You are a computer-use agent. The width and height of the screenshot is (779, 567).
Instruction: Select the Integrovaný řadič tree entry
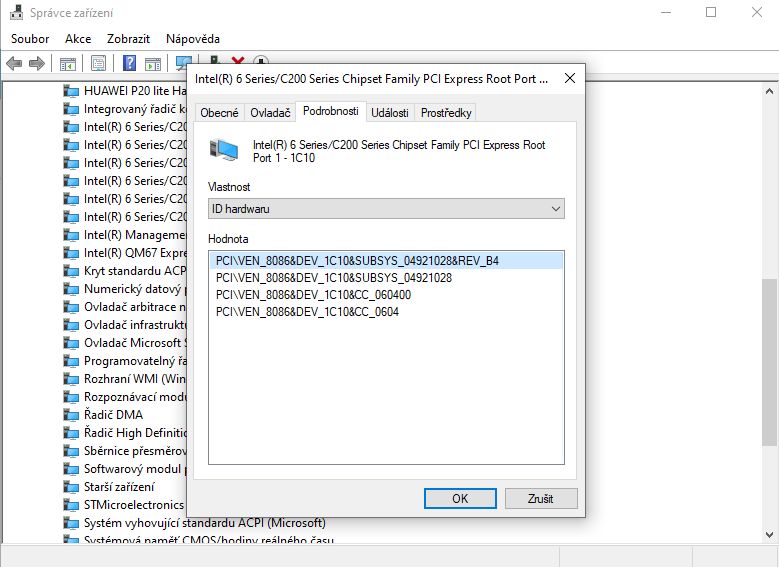125,109
